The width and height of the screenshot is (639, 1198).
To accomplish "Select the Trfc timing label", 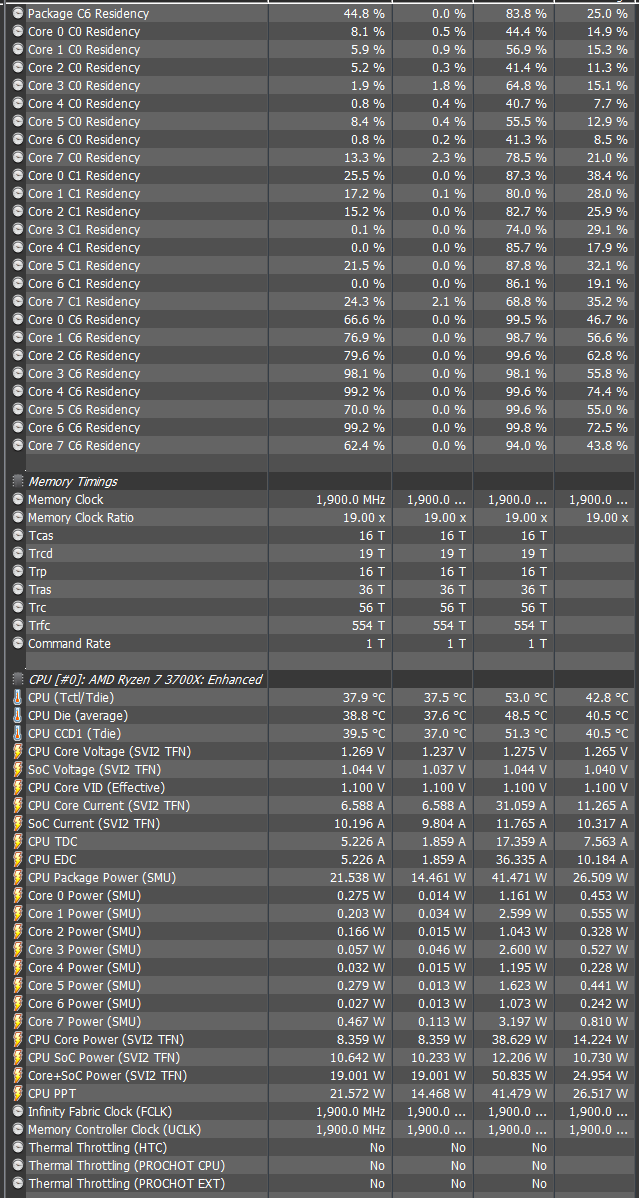I will coord(39,626).
